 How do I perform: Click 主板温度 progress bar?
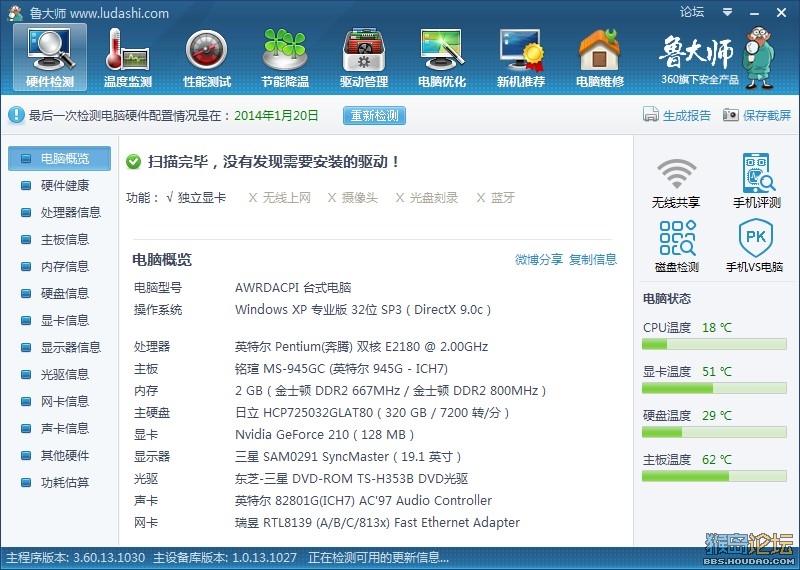(714, 477)
